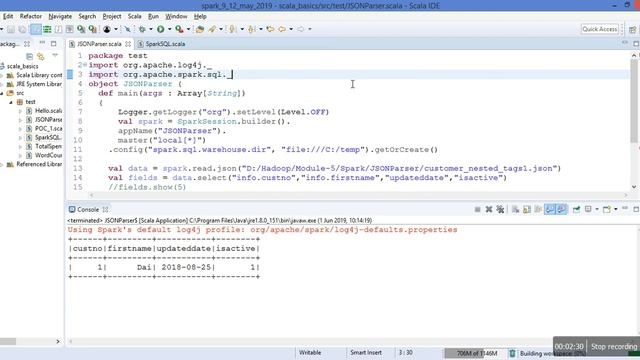Open the External Tools dropdown arrow
This screenshot has width=640, height=360.
(188, 29)
